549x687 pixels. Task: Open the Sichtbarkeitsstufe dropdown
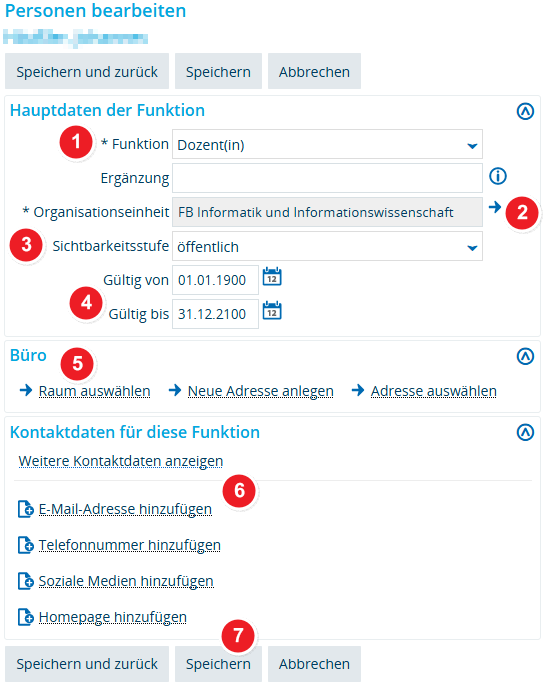(327, 246)
